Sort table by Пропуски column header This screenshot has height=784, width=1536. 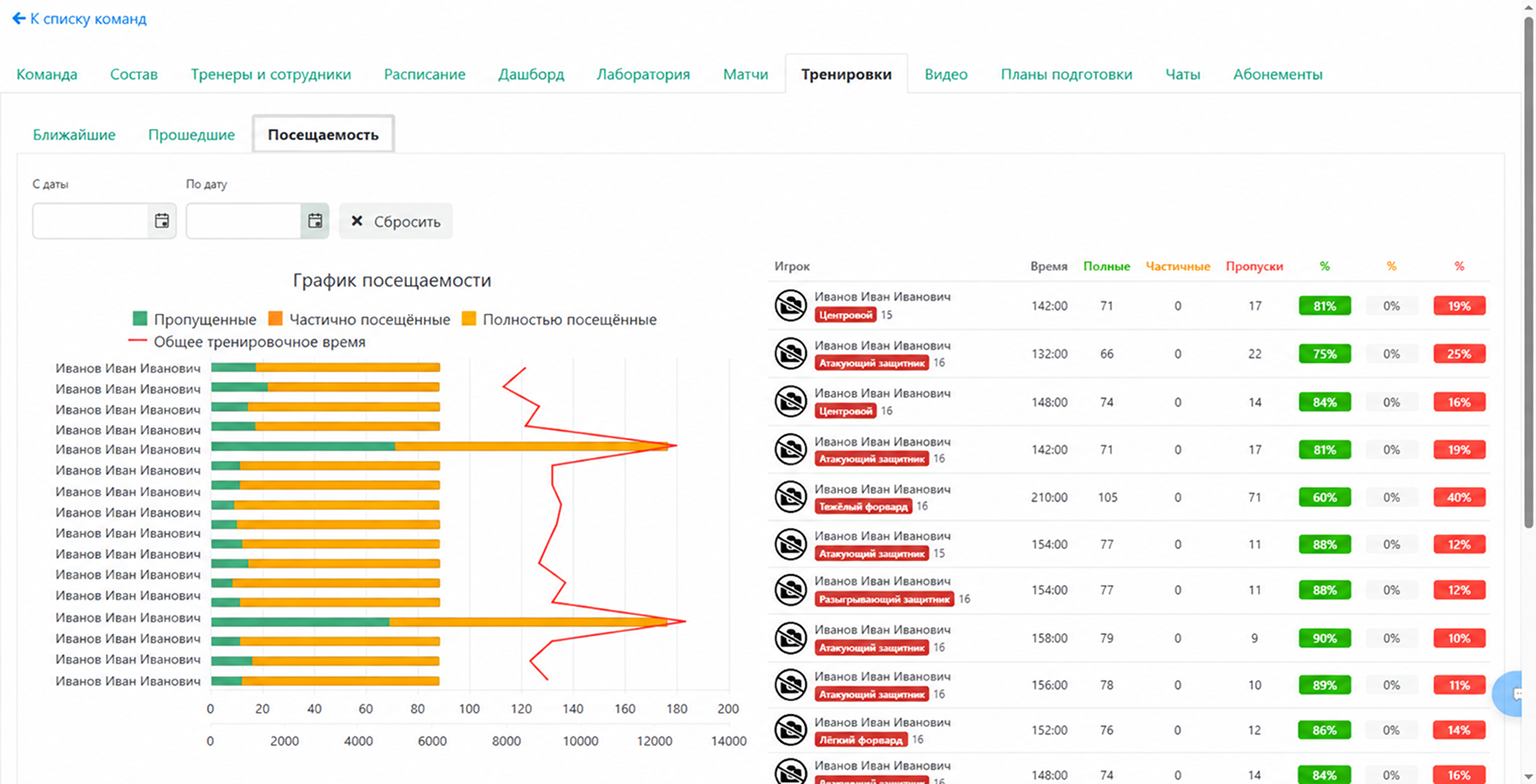pyautogui.click(x=1254, y=267)
